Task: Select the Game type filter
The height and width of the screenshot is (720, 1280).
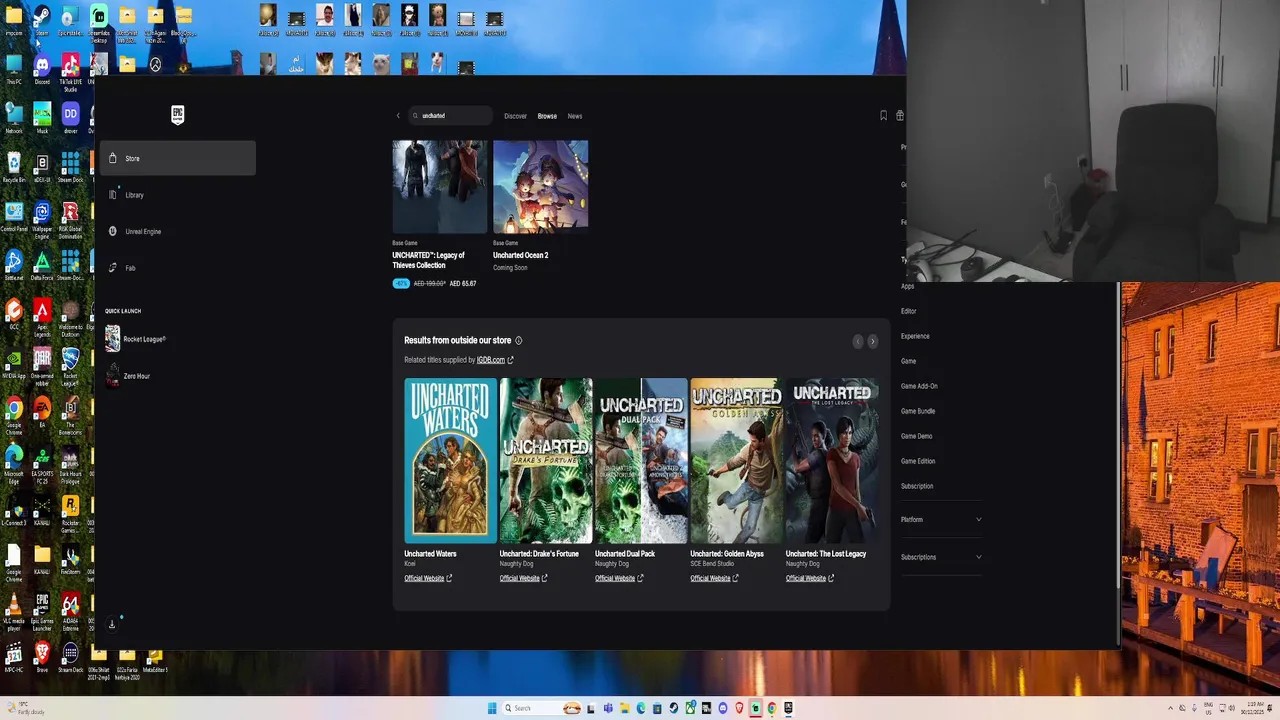Action: tap(908, 361)
